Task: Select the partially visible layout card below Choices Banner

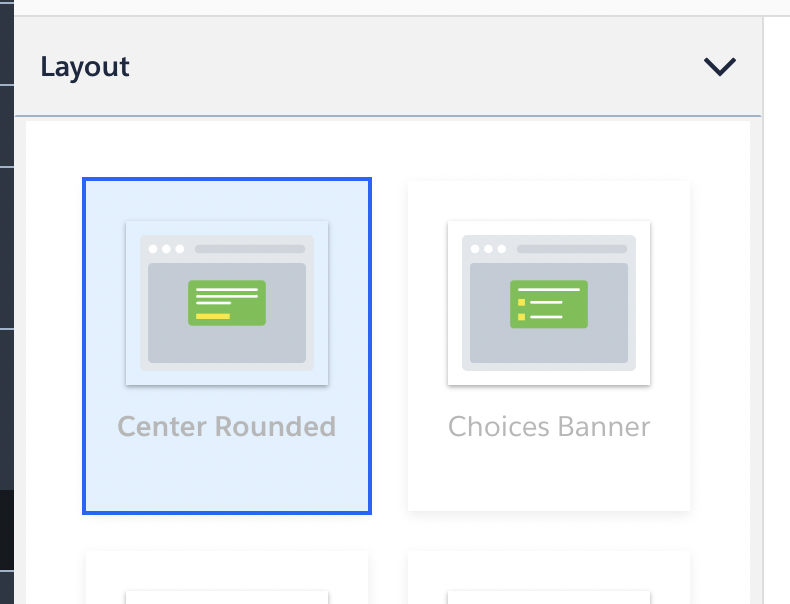Action: [x=549, y=578]
